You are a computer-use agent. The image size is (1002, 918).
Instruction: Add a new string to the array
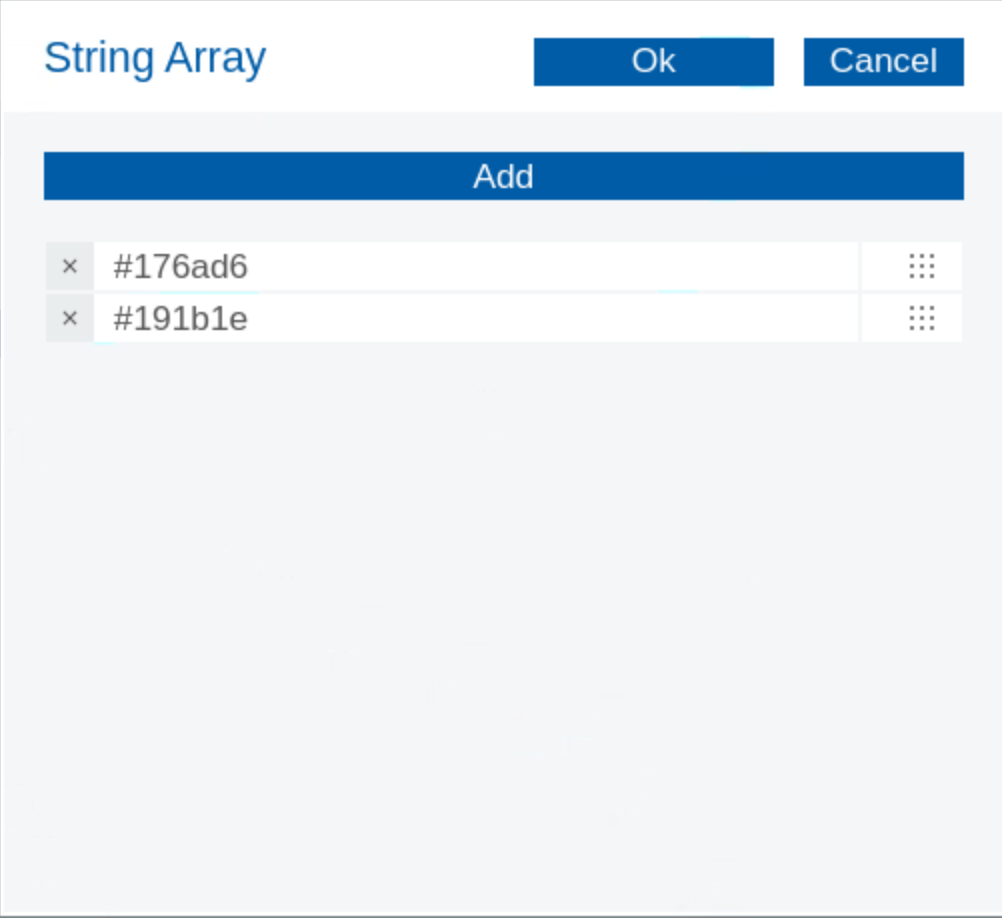point(503,176)
